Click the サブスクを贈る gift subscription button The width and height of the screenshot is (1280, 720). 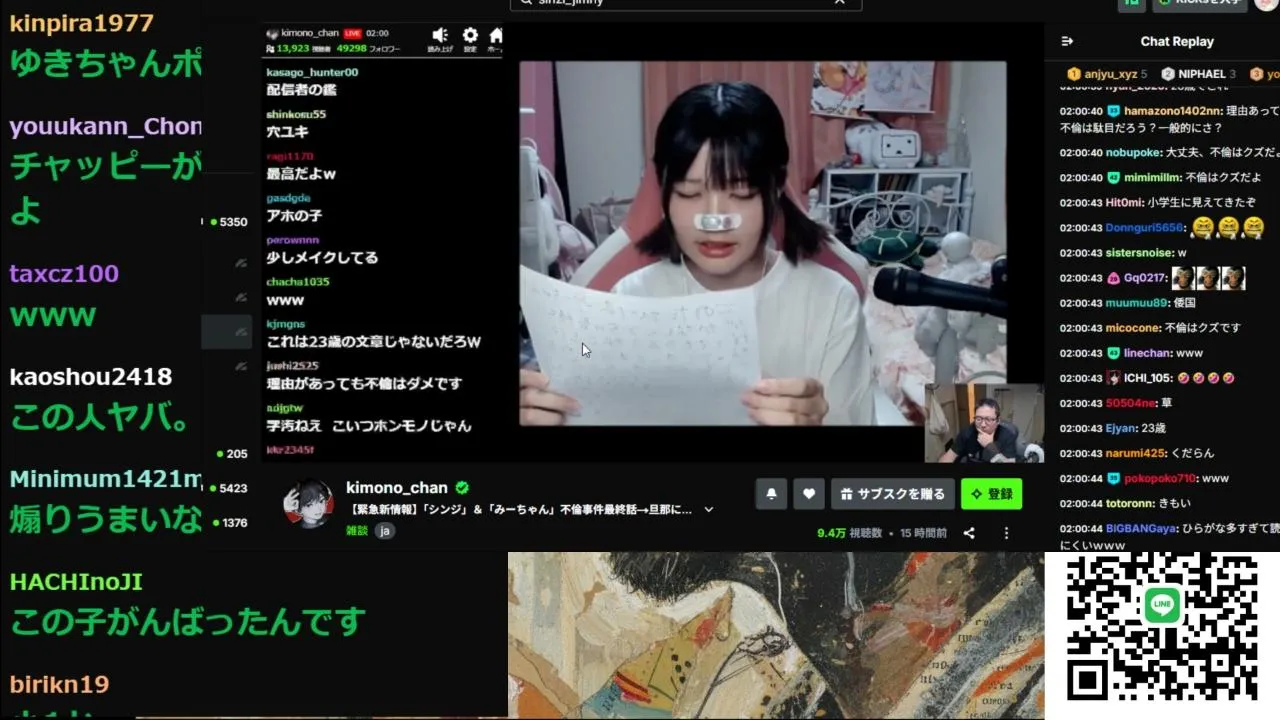891,493
